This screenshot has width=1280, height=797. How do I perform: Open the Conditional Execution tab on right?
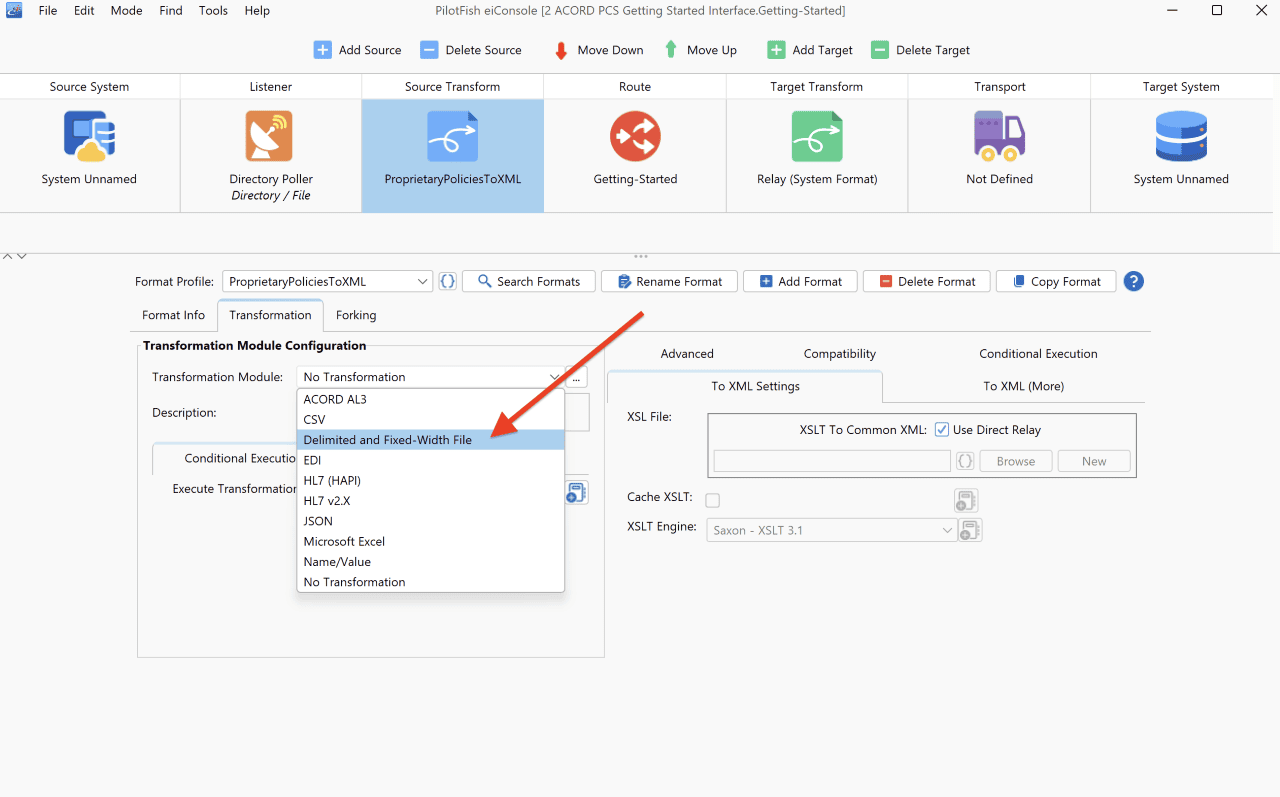pyautogui.click(x=1038, y=354)
